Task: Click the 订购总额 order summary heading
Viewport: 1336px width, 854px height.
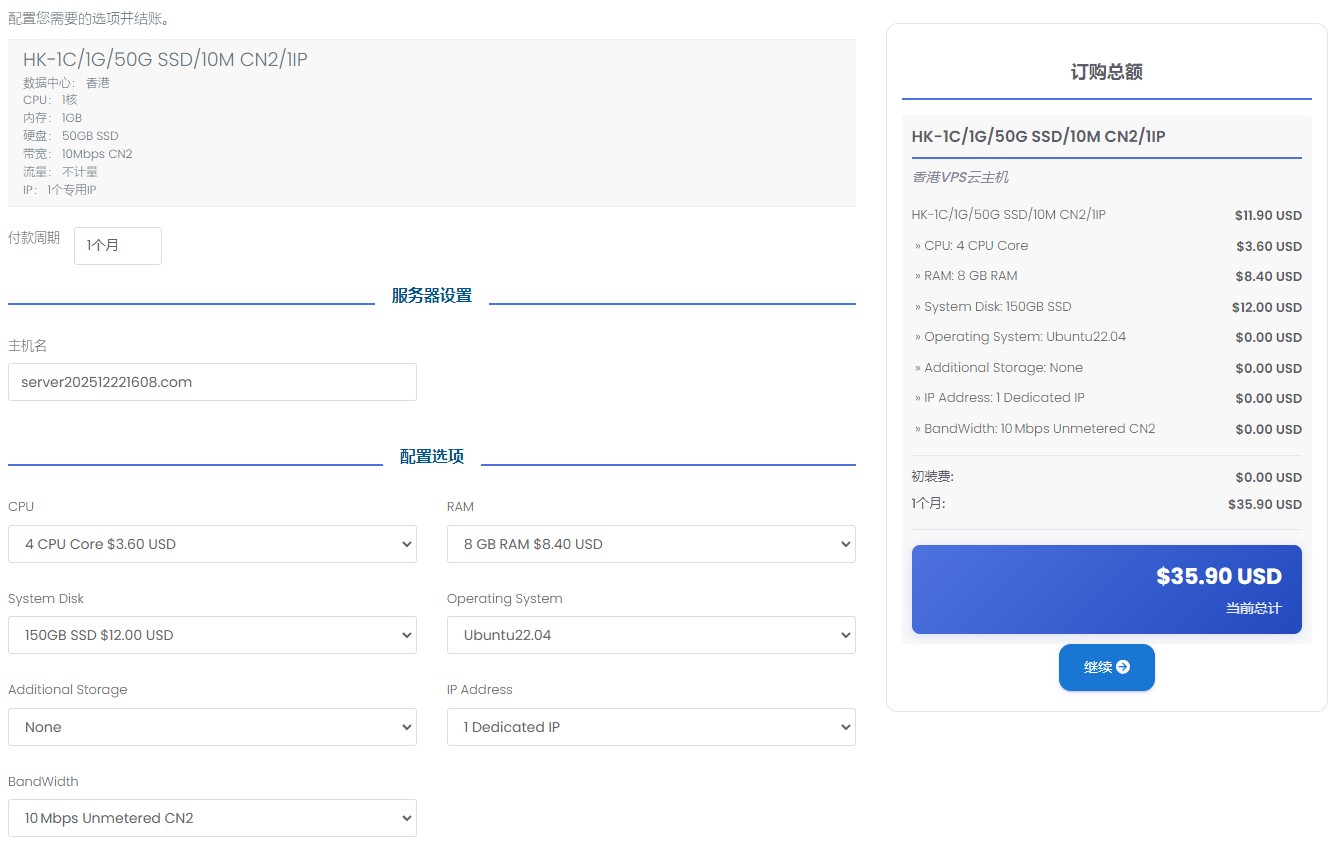Action: point(1106,72)
